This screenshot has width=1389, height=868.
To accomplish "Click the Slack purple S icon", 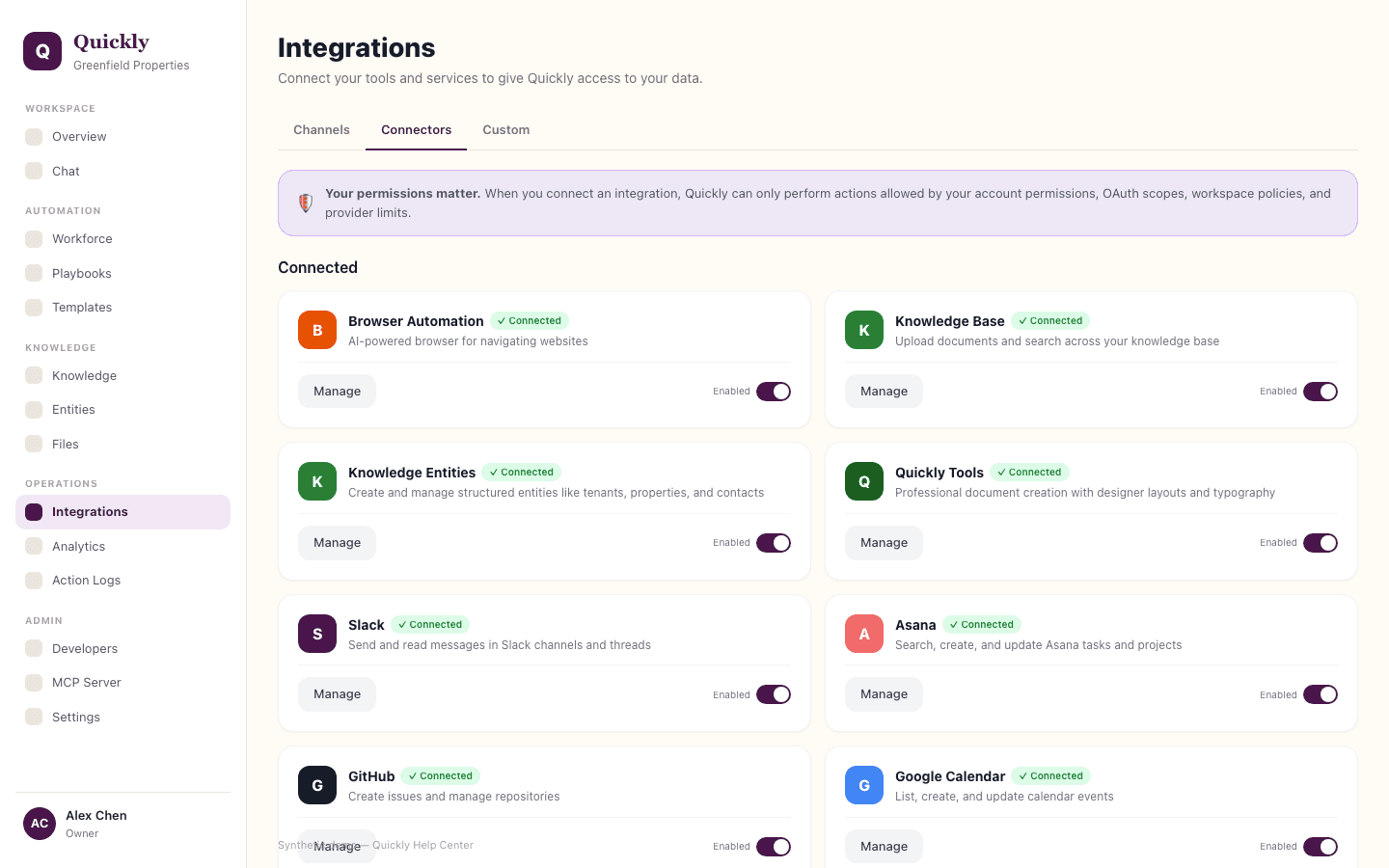I will (317, 634).
